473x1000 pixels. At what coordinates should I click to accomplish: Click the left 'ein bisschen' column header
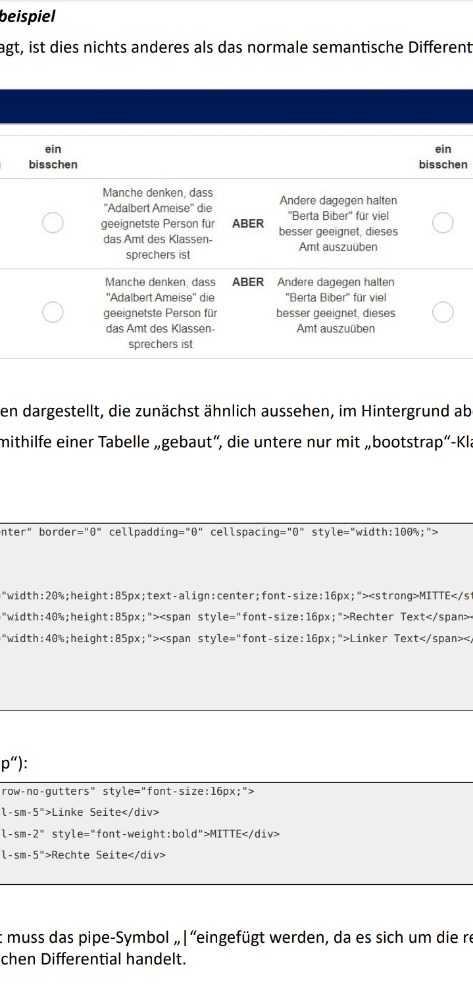(53, 157)
